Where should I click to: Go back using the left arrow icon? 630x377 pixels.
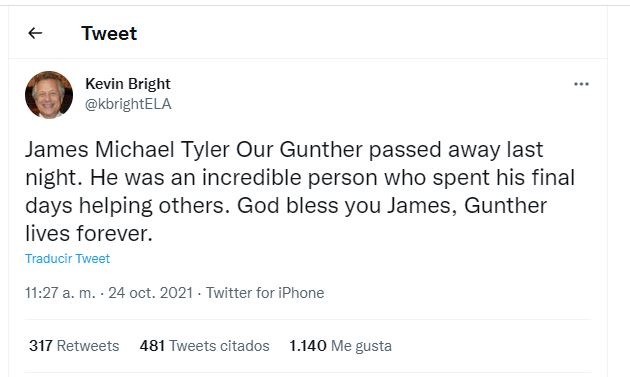[35, 33]
